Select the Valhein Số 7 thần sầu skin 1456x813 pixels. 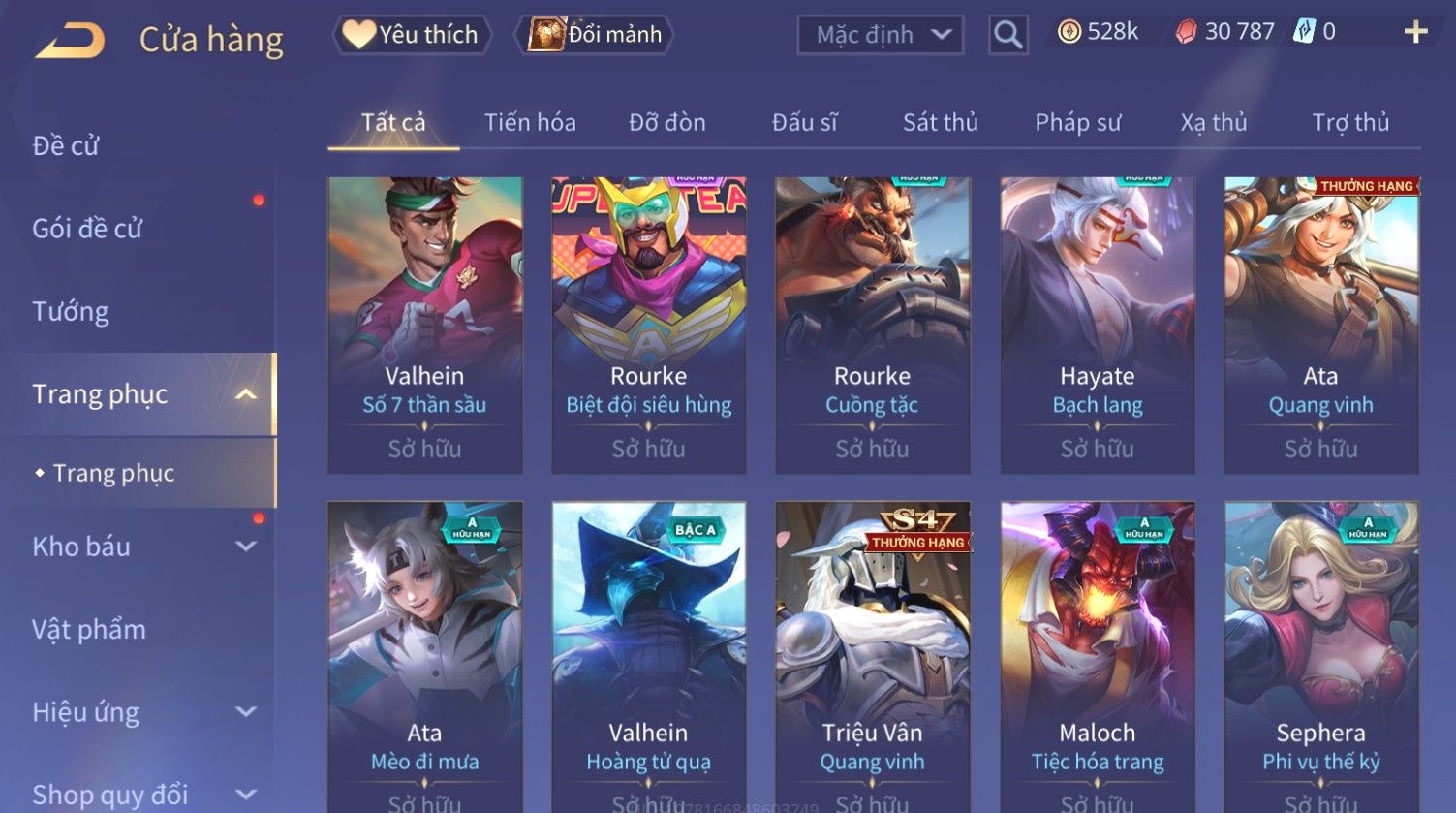coord(424,325)
